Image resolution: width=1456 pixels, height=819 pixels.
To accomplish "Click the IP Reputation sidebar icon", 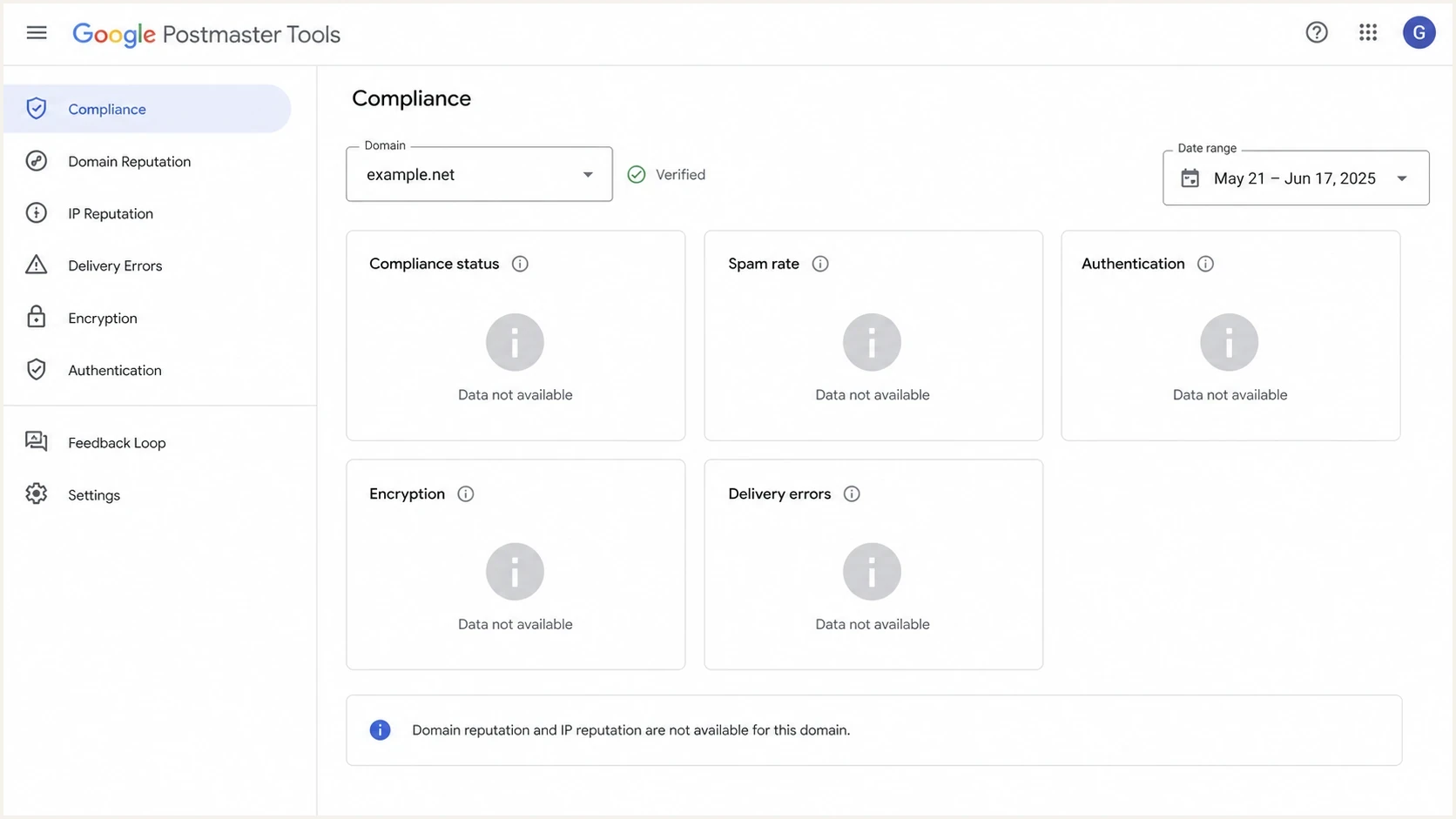I will tap(37, 213).
